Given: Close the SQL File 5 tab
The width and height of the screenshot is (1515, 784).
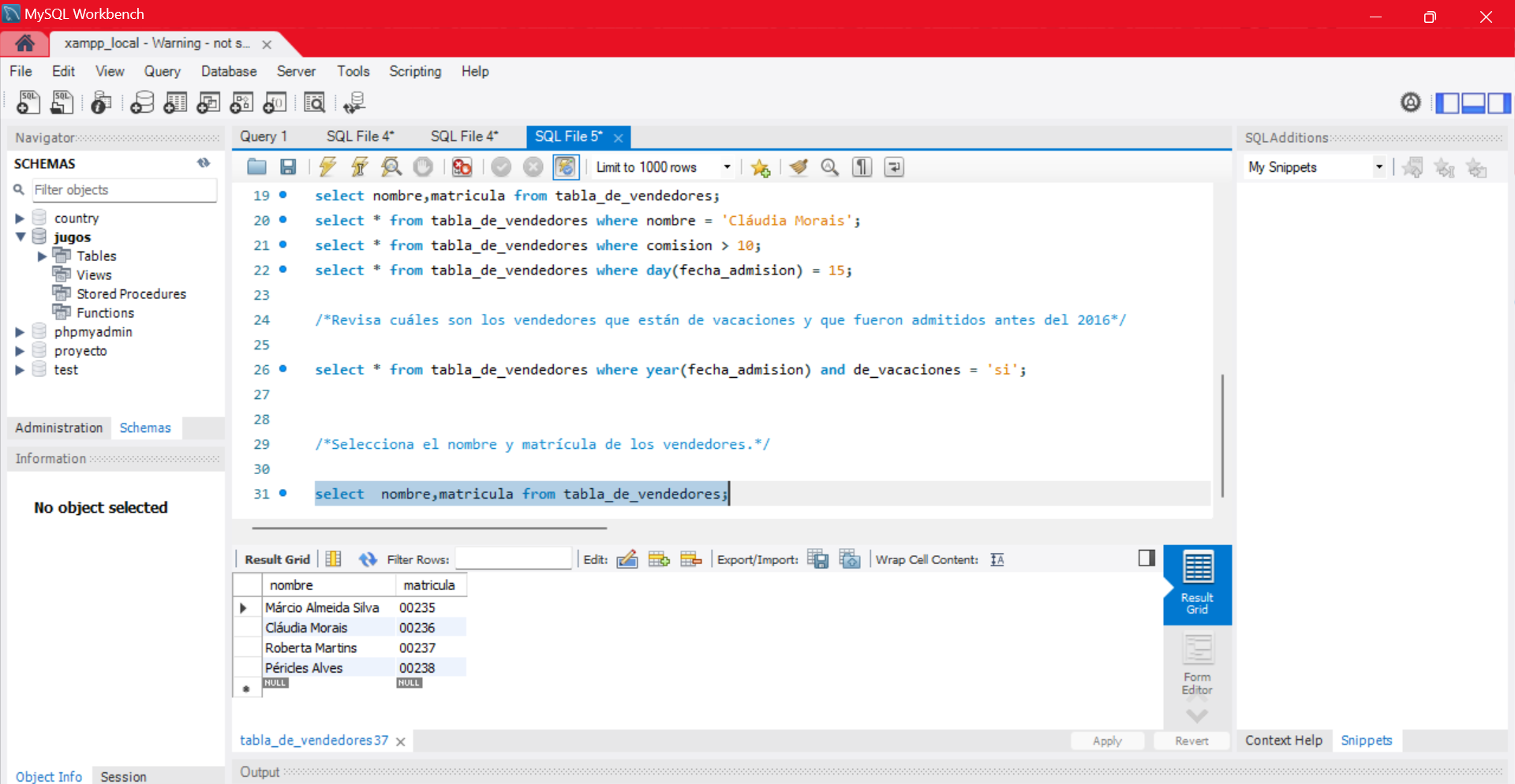Looking at the screenshot, I should pyautogui.click(x=619, y=137).
